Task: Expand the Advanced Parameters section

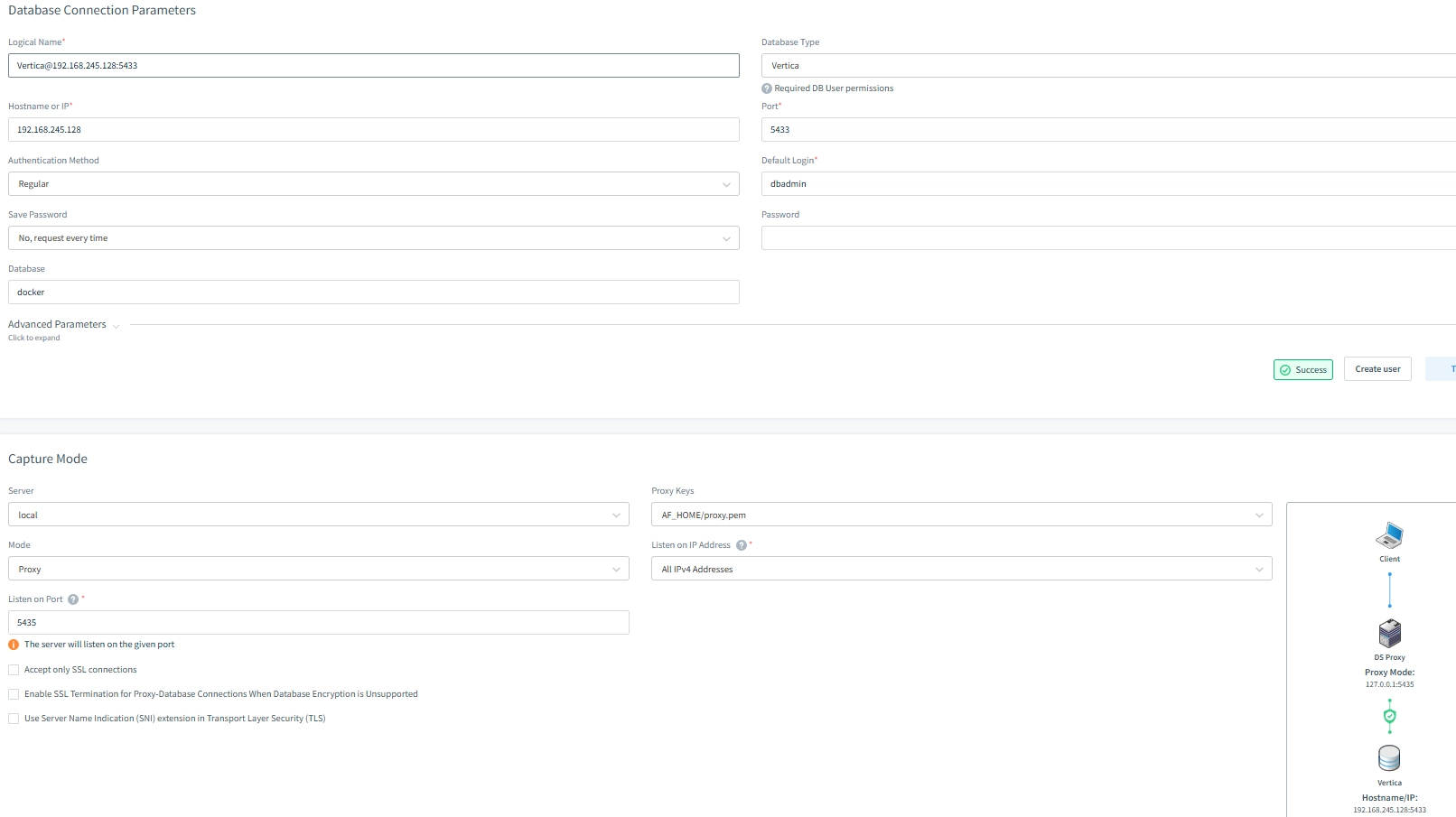Action: point(63,325)
